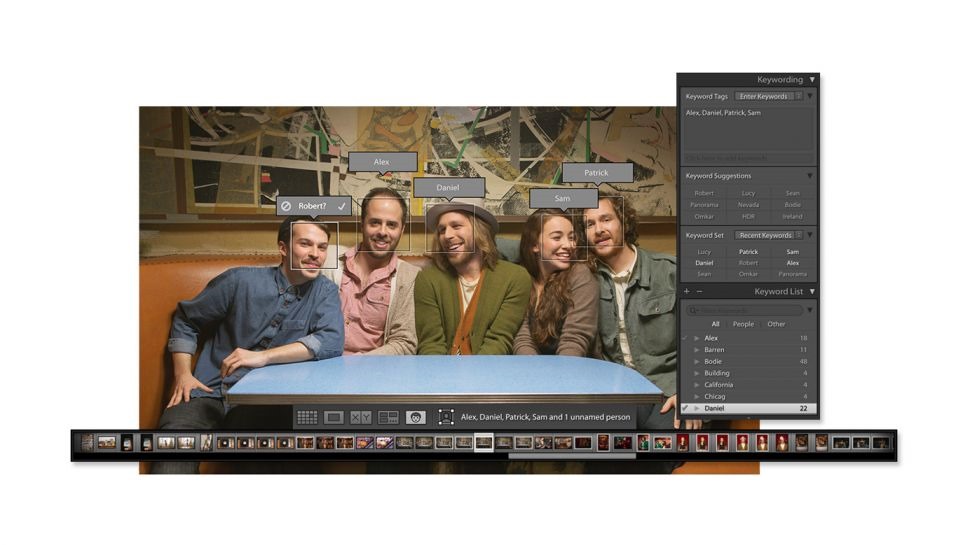
Task: Click plus to add new keyword
Action: click(x=686, y=291)
